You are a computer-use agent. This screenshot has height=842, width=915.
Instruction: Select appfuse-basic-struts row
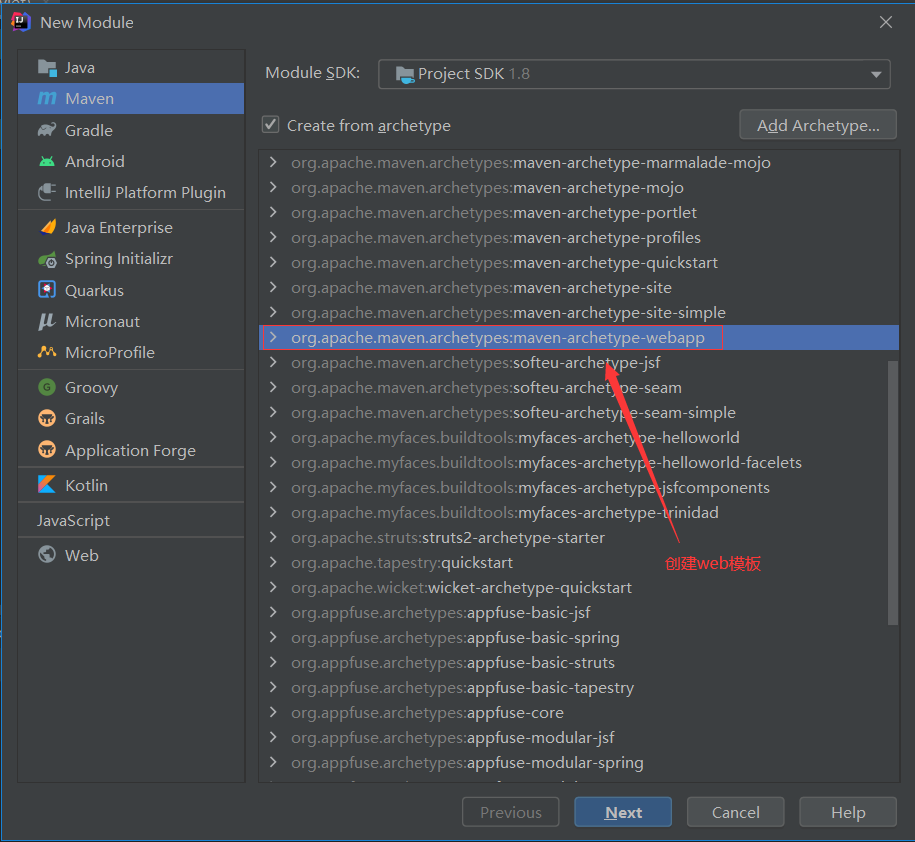click(578, 662)
